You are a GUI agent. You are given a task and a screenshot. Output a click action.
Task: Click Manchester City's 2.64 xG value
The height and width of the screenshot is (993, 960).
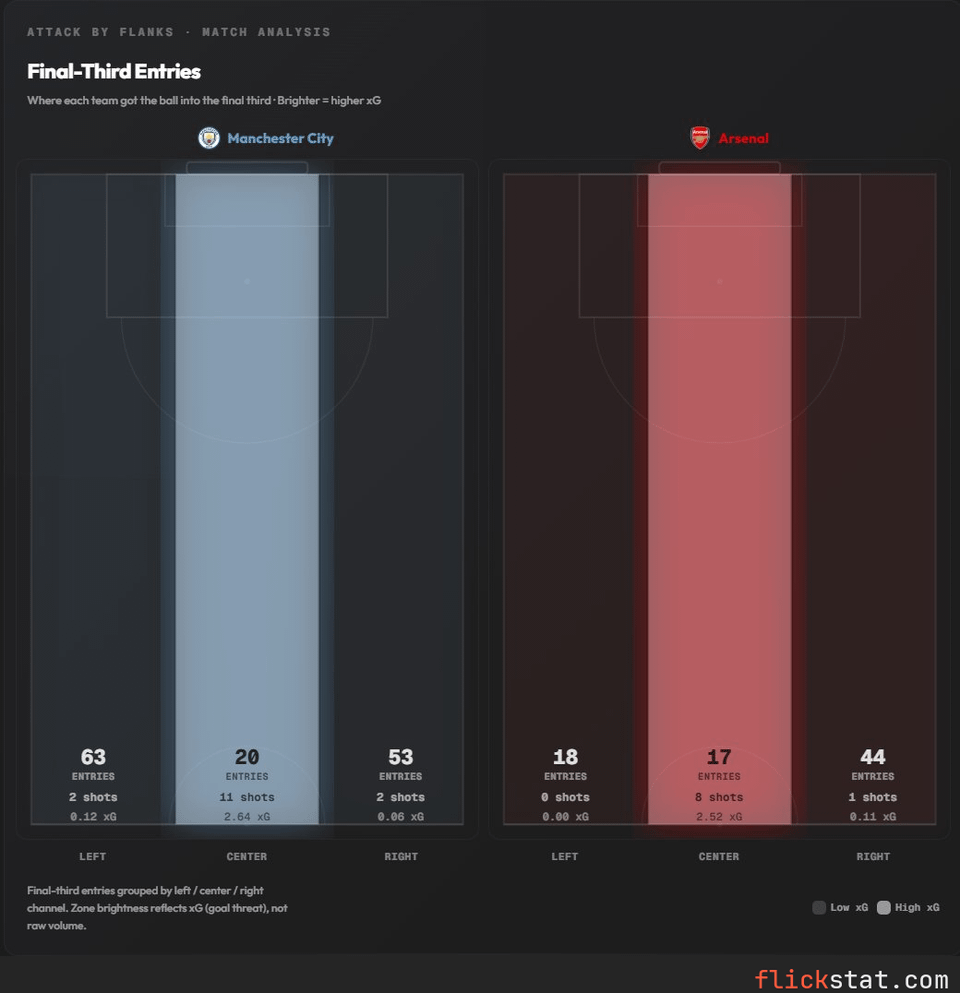[247, 817]
